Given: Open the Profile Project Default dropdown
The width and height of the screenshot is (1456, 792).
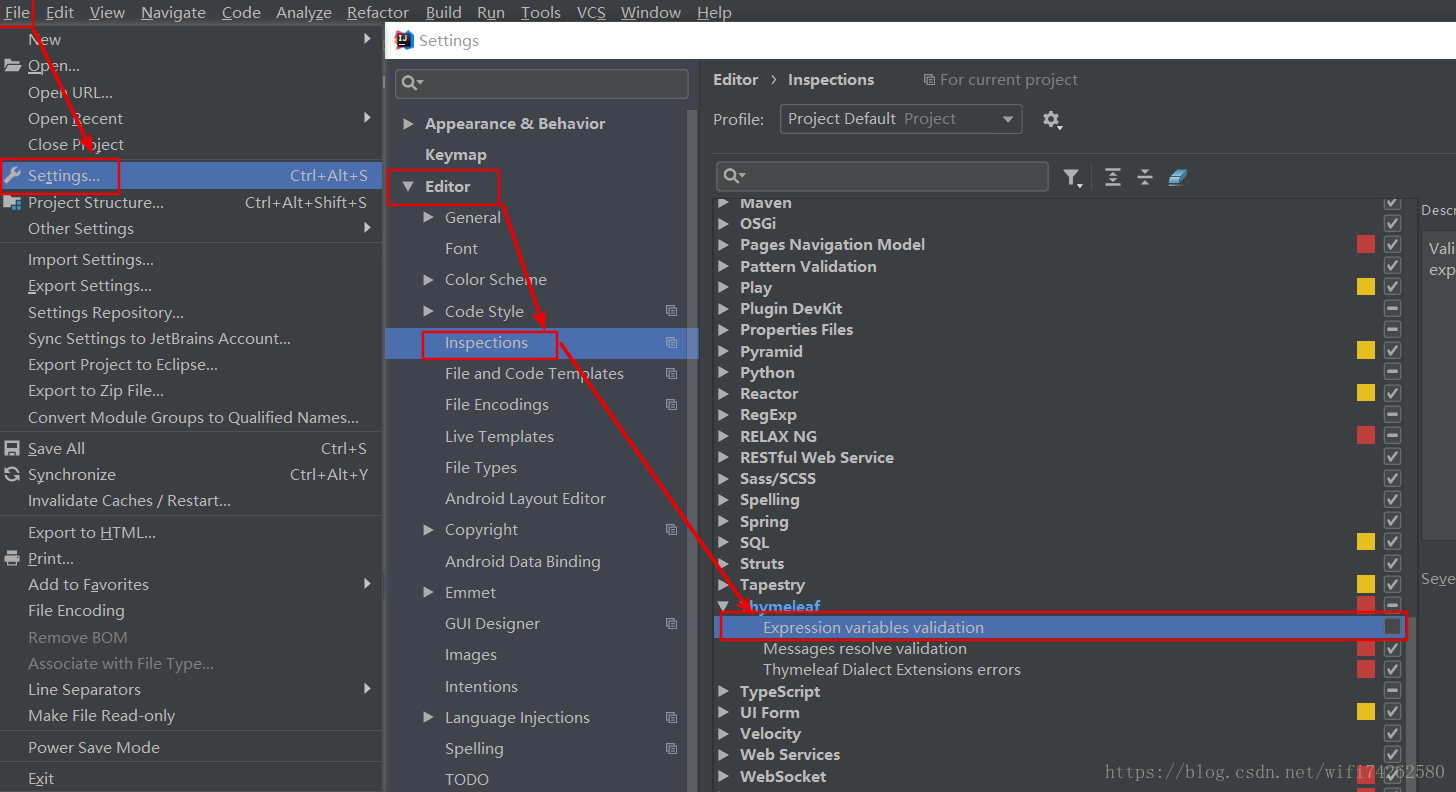Looking at the screenshot, I should pos(901,119).
